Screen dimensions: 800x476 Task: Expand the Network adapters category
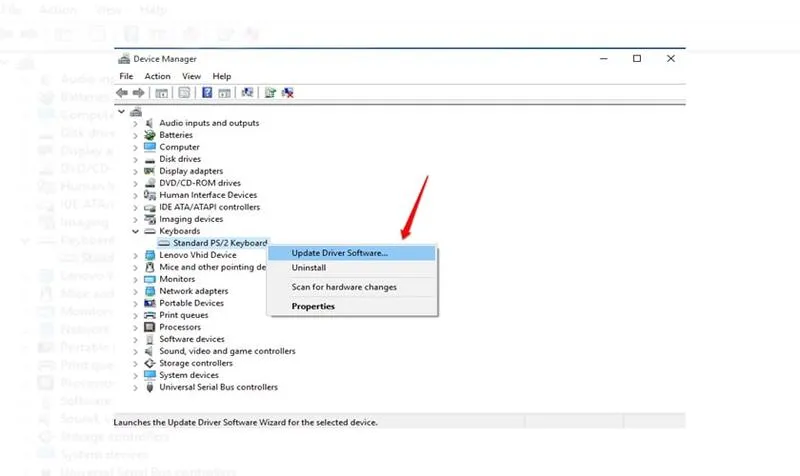point(136,291)
